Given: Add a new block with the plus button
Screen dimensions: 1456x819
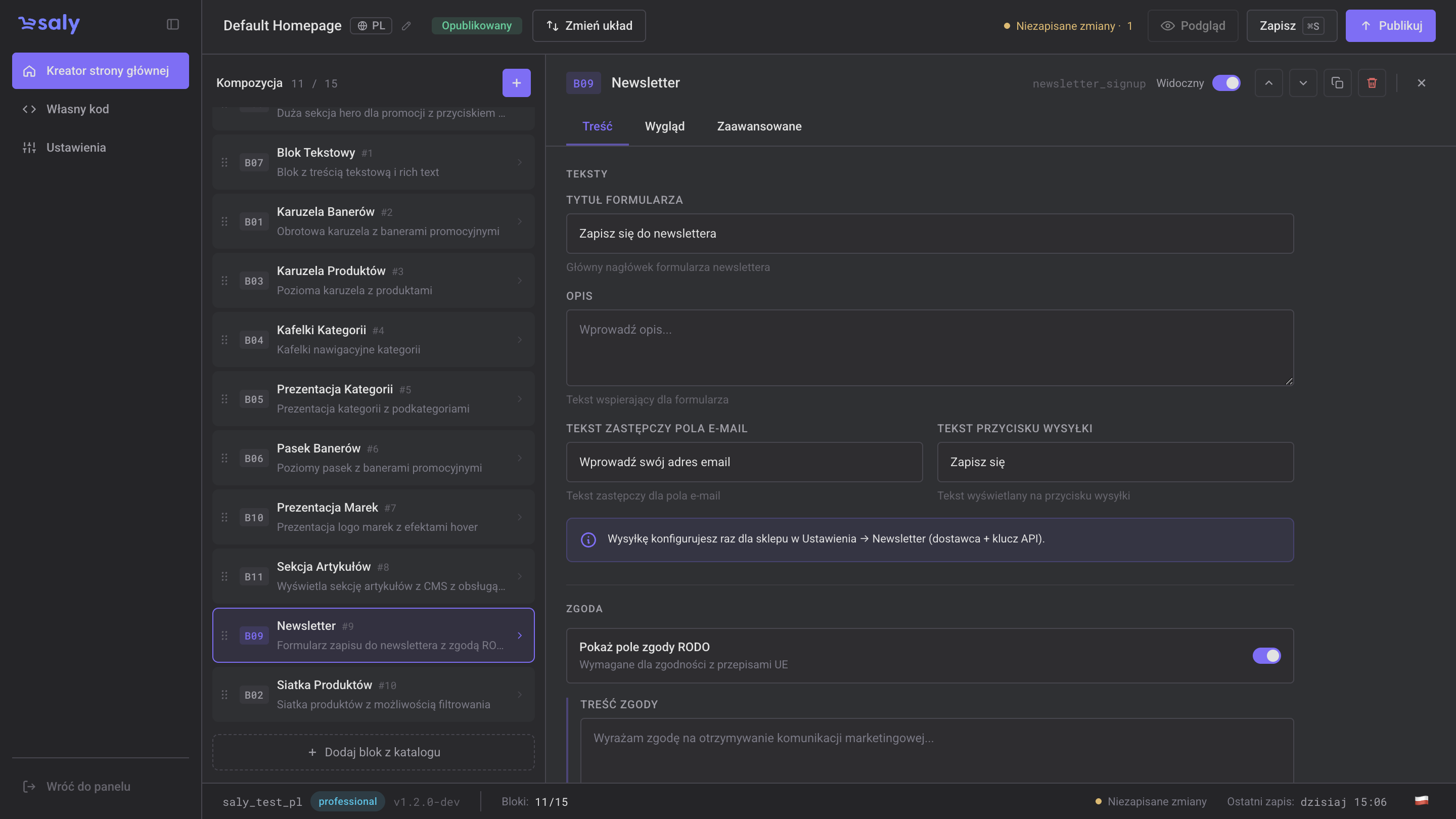Looking at the screenshot, I should point(516,83).
